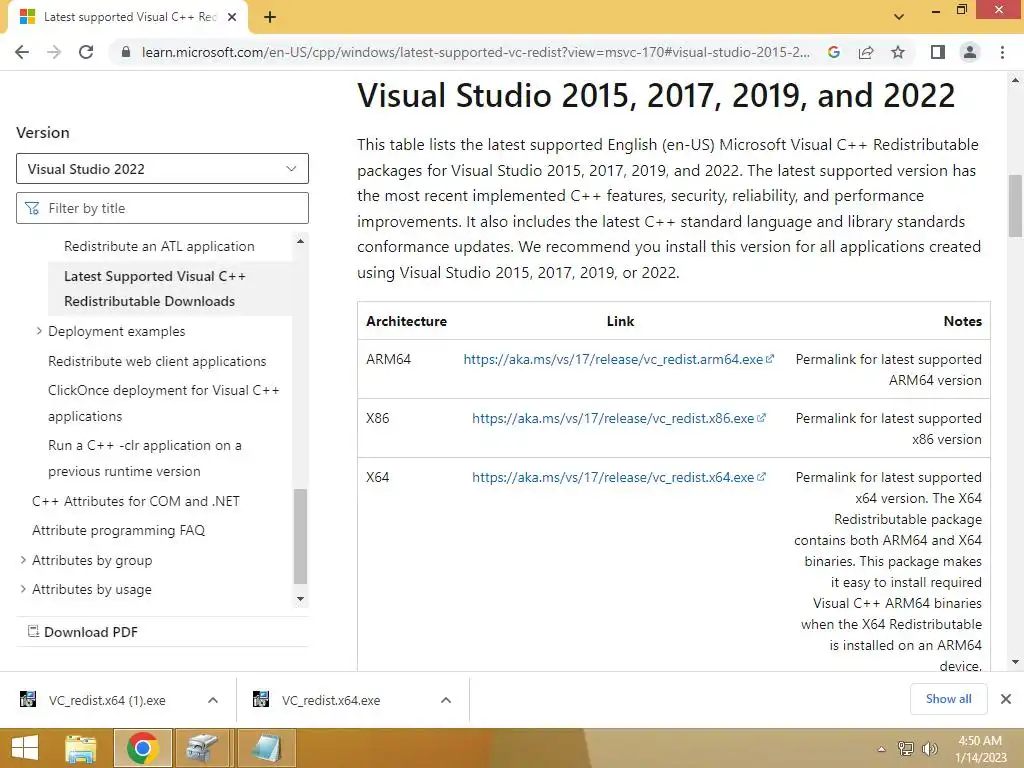Click the Filter by title input box
The height and width of the screenshot is (768, 1024).
[162, 208]
